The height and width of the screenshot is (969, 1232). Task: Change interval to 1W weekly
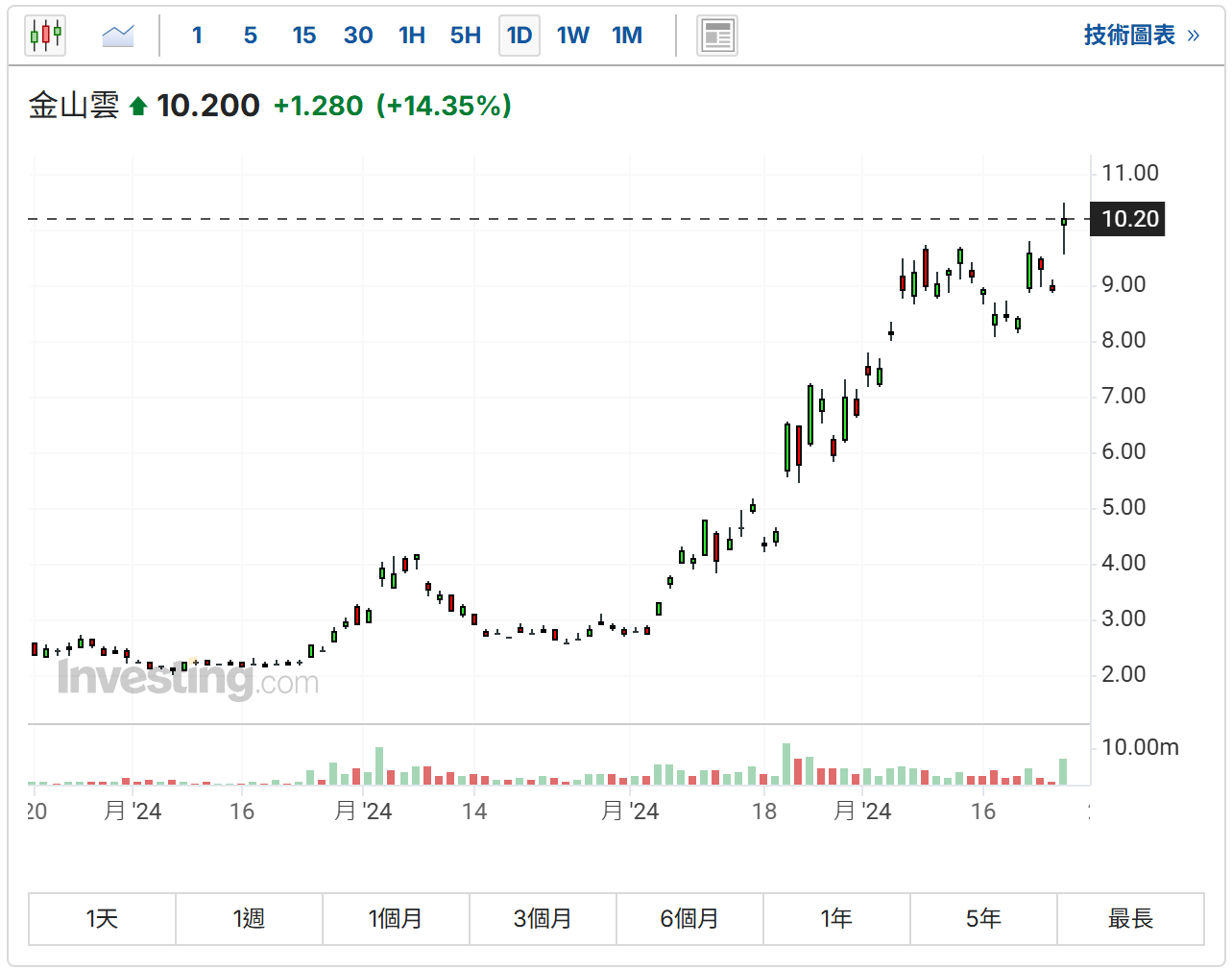(573, 36)
